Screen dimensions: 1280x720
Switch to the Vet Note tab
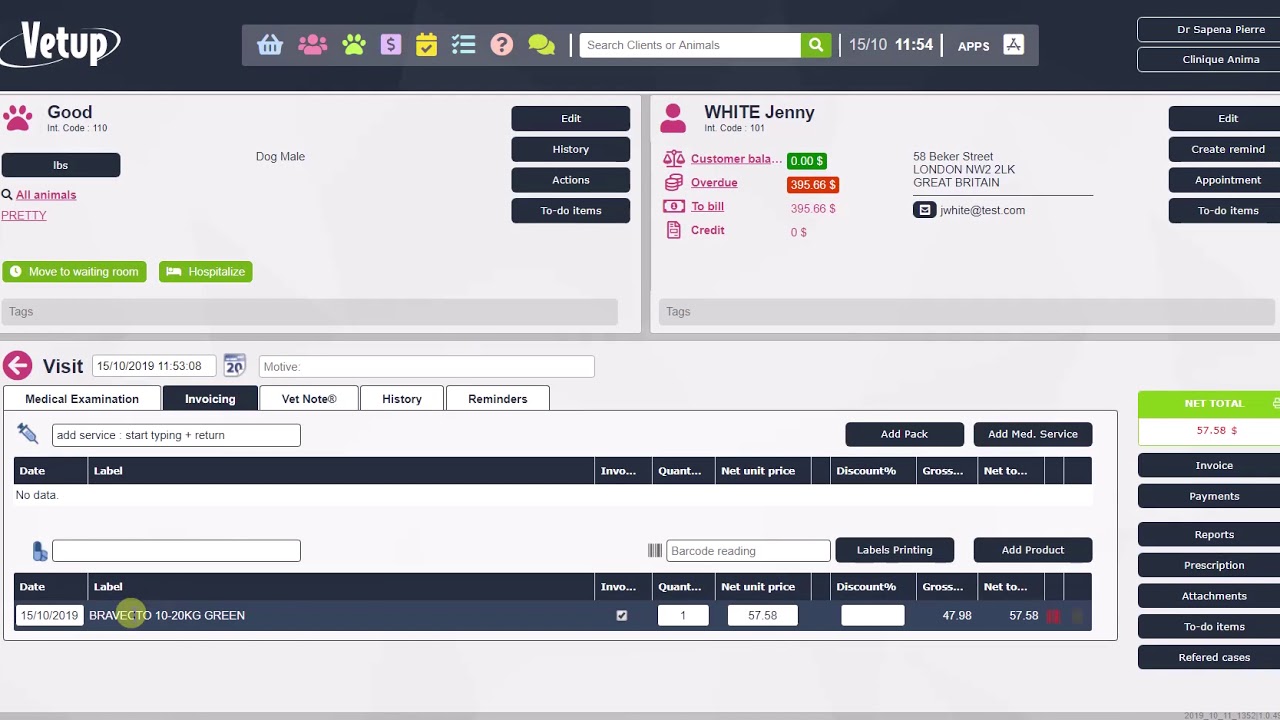[x=309, y=399]
